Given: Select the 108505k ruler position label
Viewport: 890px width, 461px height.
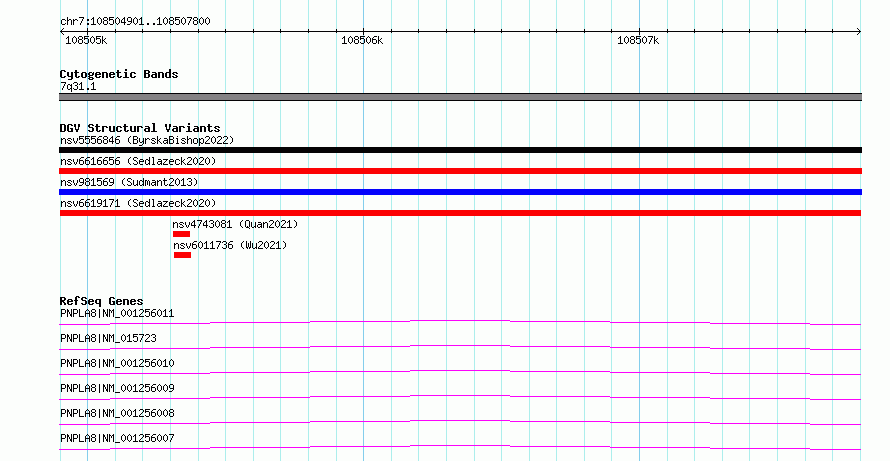Looking at the screenshot, I should coord(86,40).
